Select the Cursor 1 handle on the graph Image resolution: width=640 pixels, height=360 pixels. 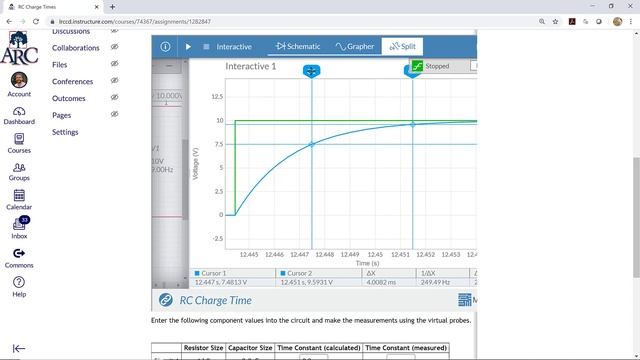tap(311, 71)
